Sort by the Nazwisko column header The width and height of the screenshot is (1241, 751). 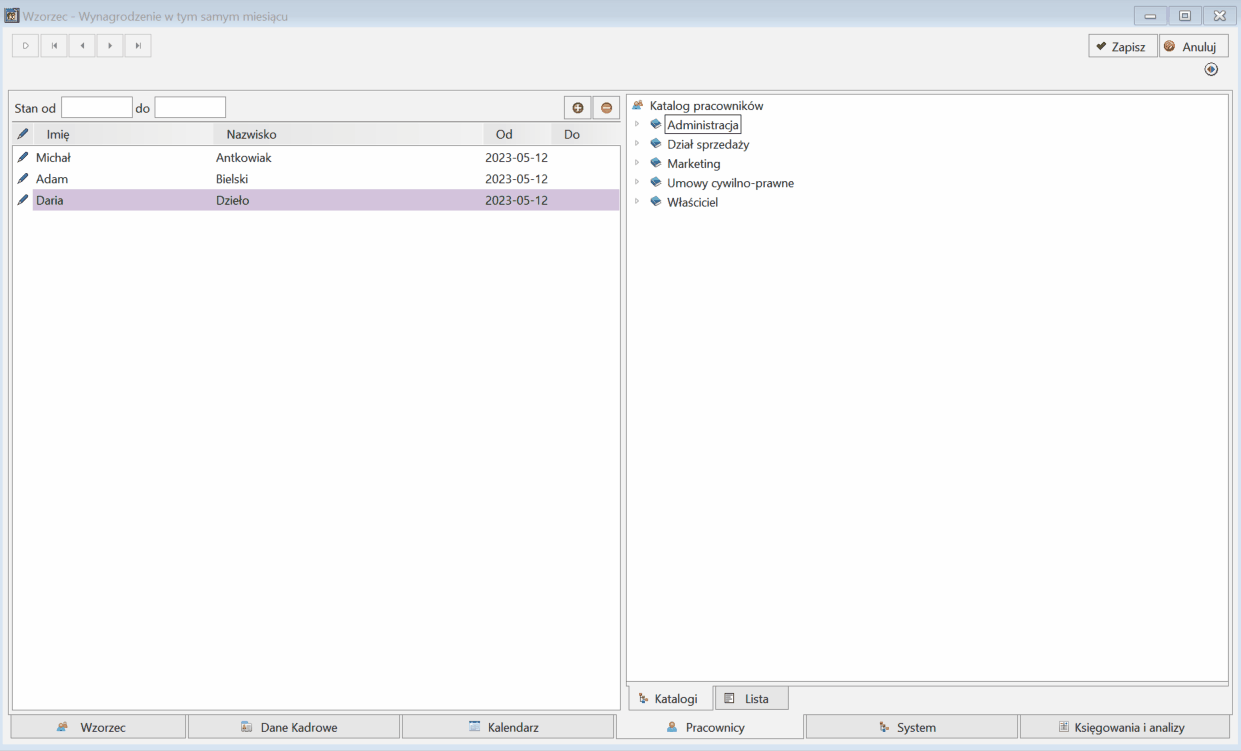(x=348, y=134)
